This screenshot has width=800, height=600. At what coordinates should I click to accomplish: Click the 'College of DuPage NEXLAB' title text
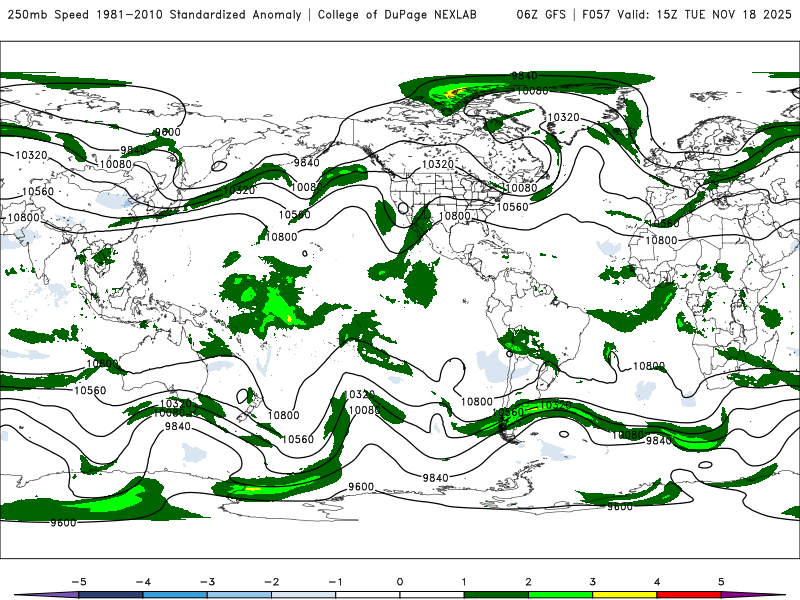point(397,15)
